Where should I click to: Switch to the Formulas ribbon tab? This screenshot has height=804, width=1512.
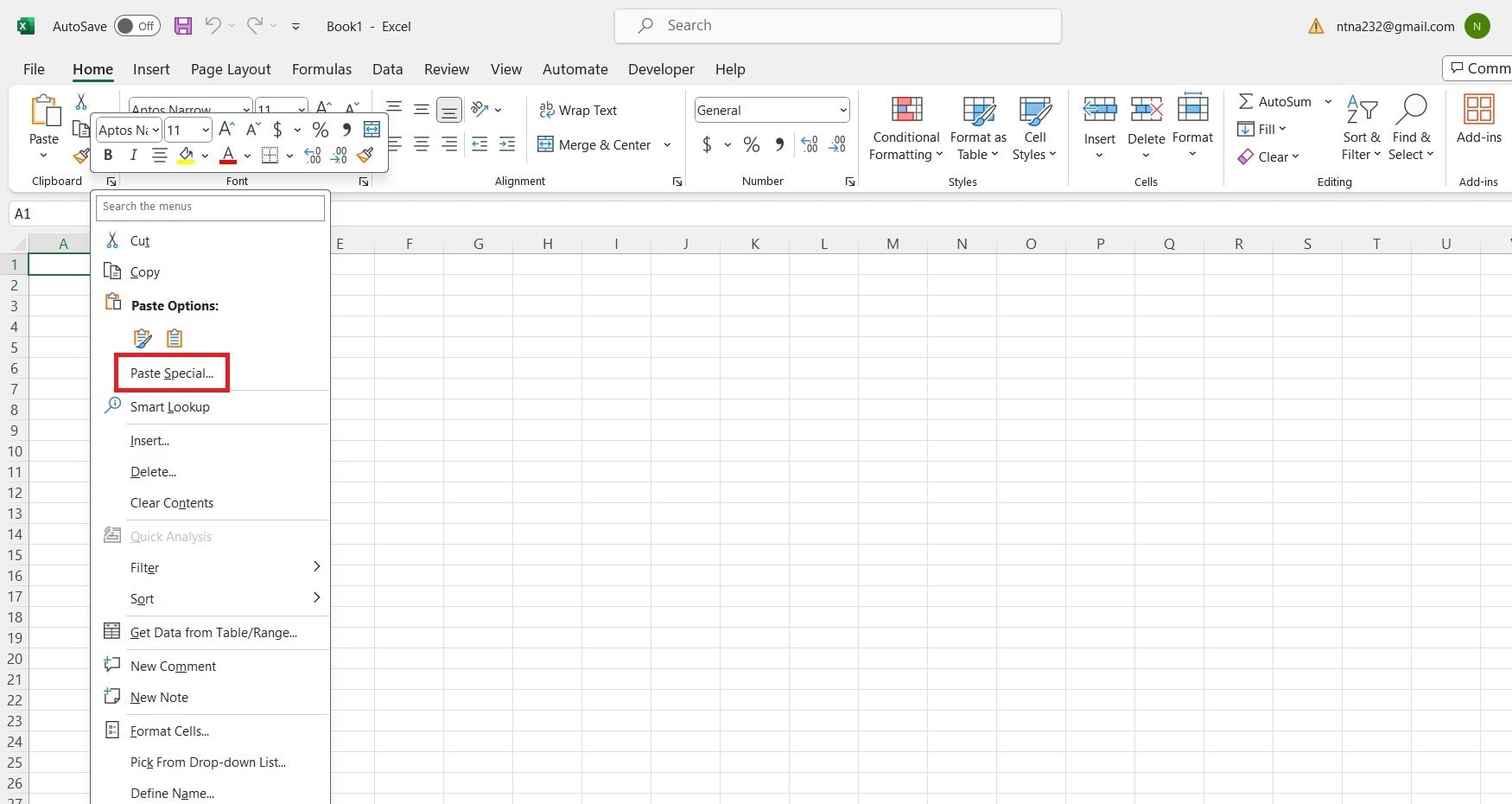(x=321, y=69)
